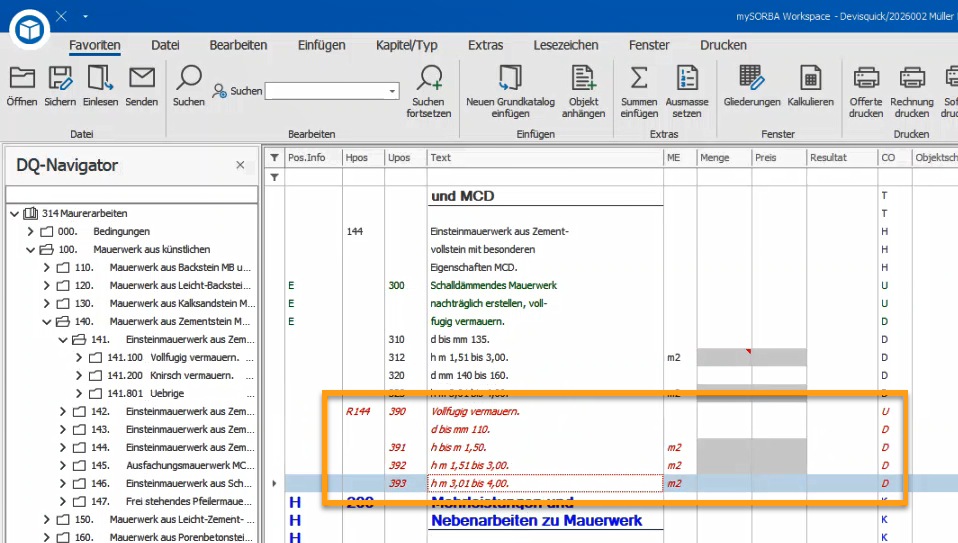Click the Suchen text input field
This screenshot has height=543, width=958.
tap(326, 91)
